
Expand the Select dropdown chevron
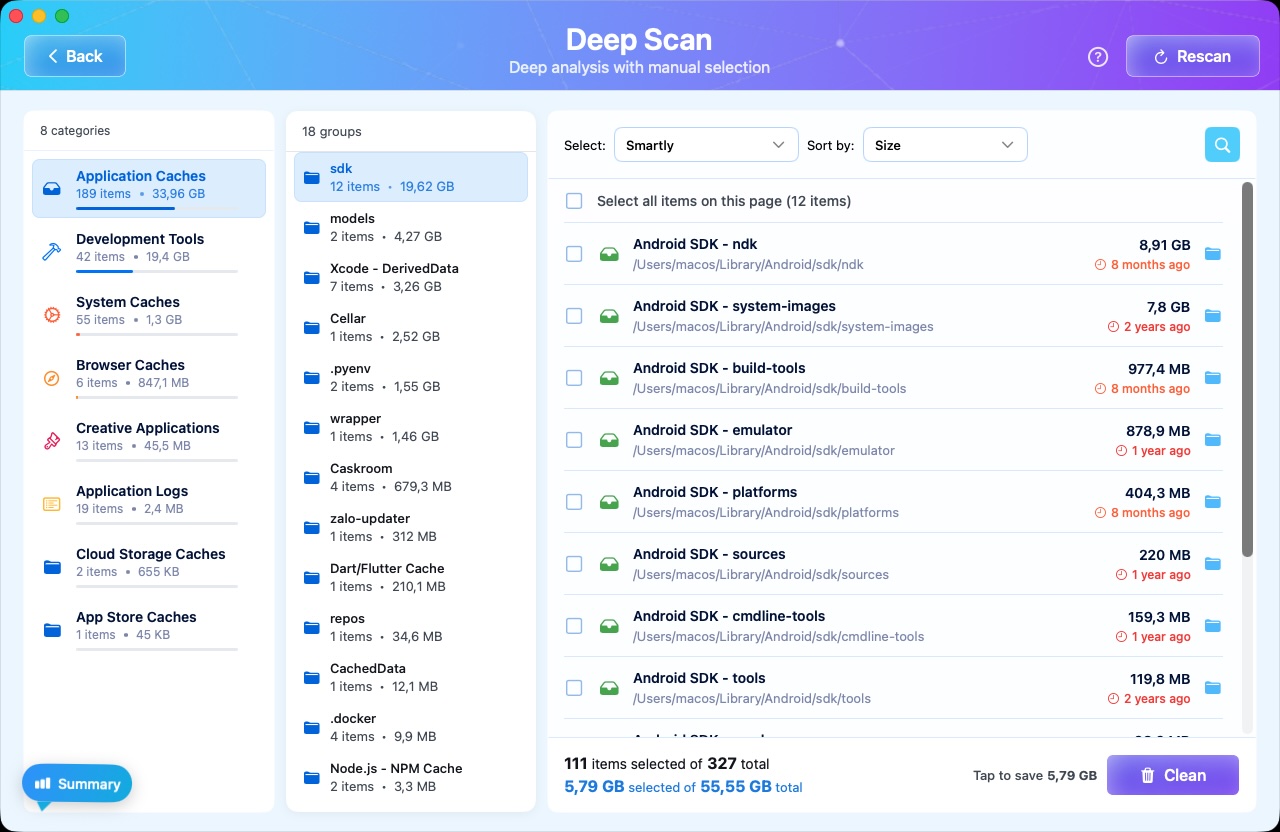pyautogui.click(x=779, y=144)
